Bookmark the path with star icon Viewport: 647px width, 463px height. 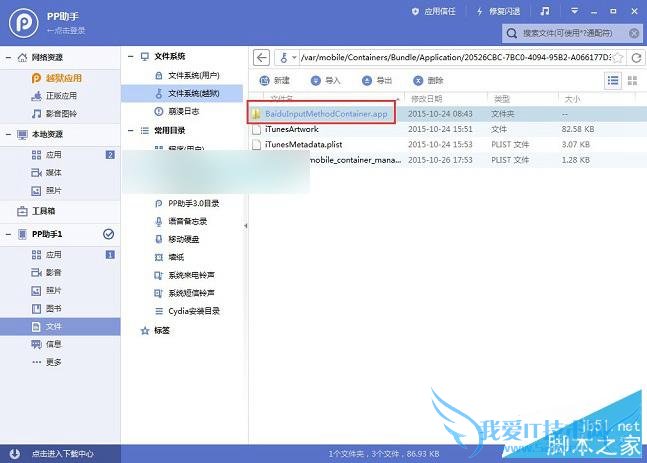point(618,57)
